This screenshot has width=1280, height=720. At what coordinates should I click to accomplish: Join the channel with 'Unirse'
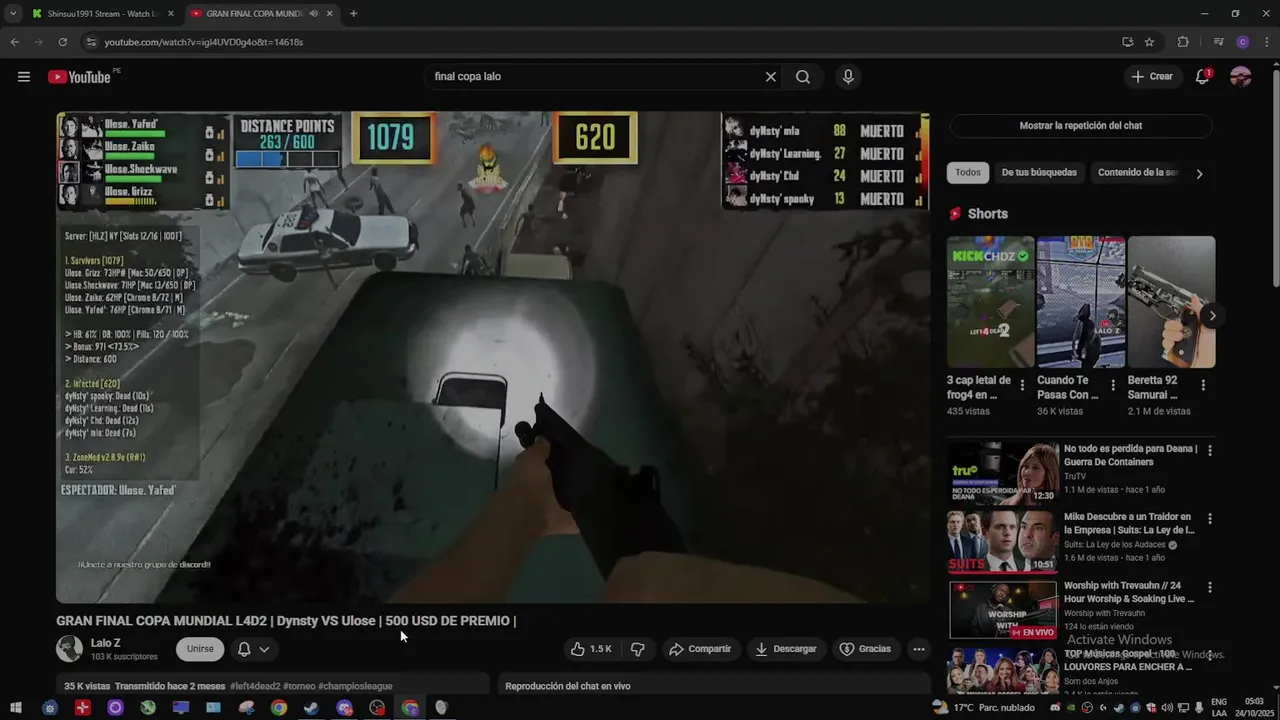200,649
